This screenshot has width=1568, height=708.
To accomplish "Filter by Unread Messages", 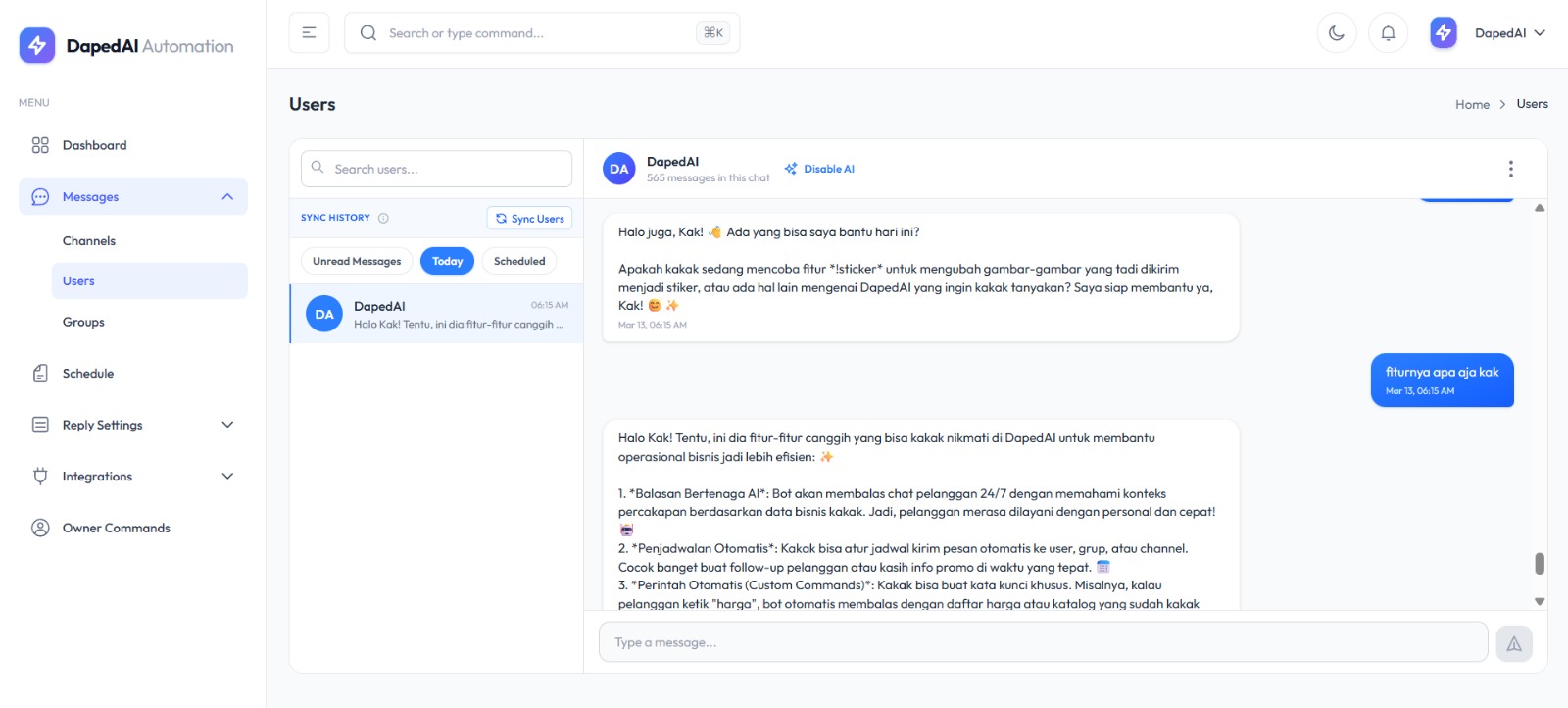I will click(357, 261).
